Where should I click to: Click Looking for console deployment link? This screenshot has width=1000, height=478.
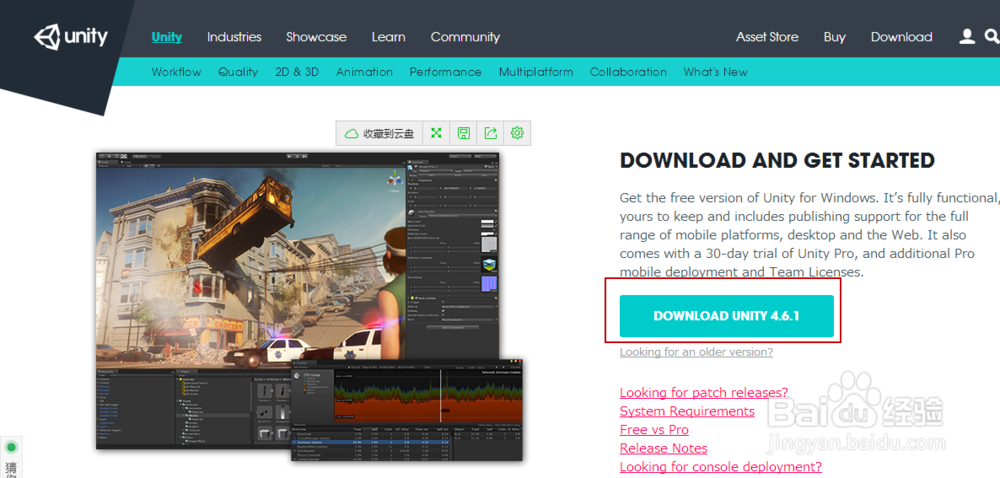[x=721, y=467]
